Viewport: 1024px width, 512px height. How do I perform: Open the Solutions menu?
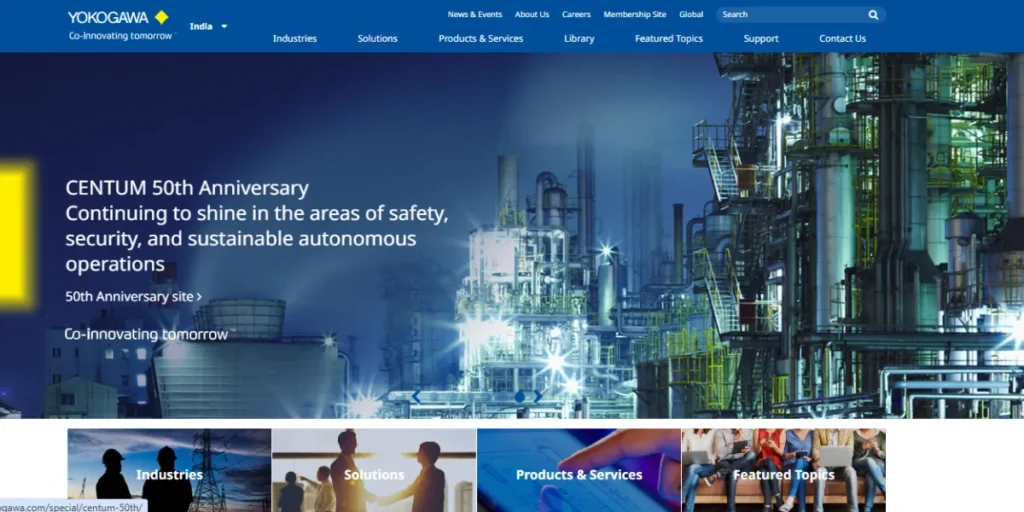point(377,39)
